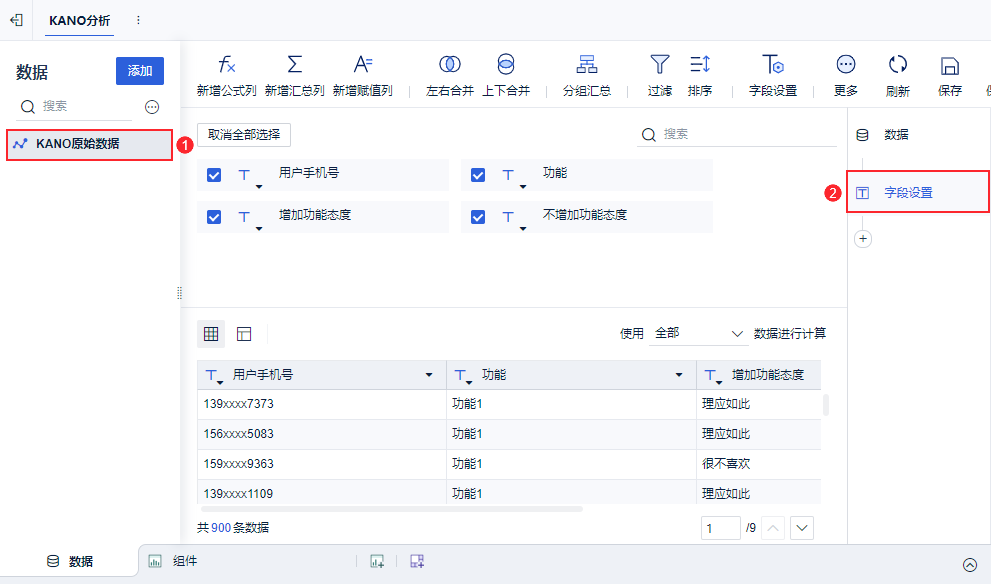Viewport: 991px width, 584px height.
Task: Click the 排序 sort icon
Action: click(700, 64)
